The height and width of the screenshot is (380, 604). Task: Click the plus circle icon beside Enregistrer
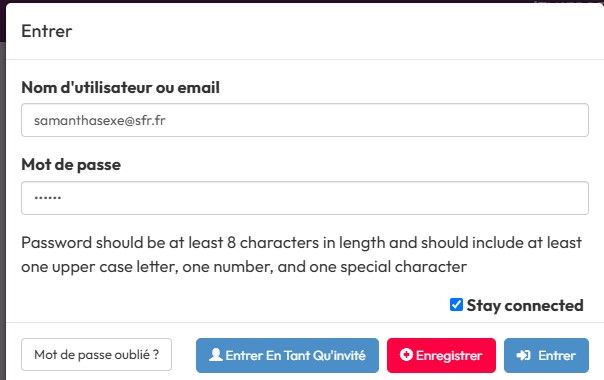[406, 355]
